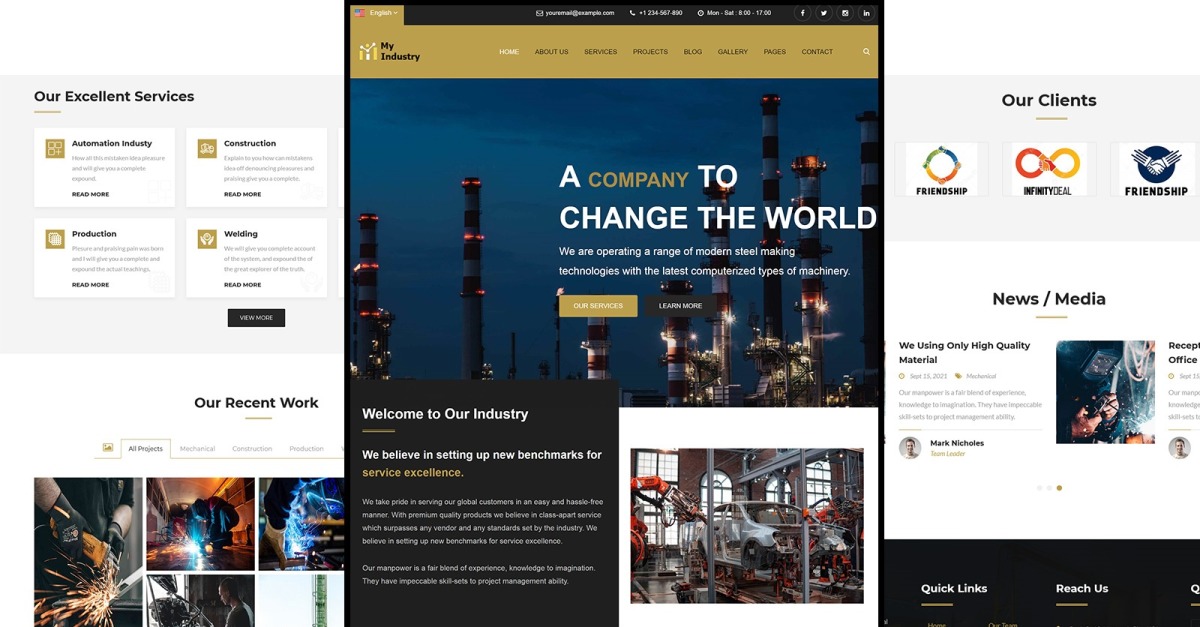Open the Pages menu item
The width and height of the screenshot is (1200, 627).
[775, 52]
